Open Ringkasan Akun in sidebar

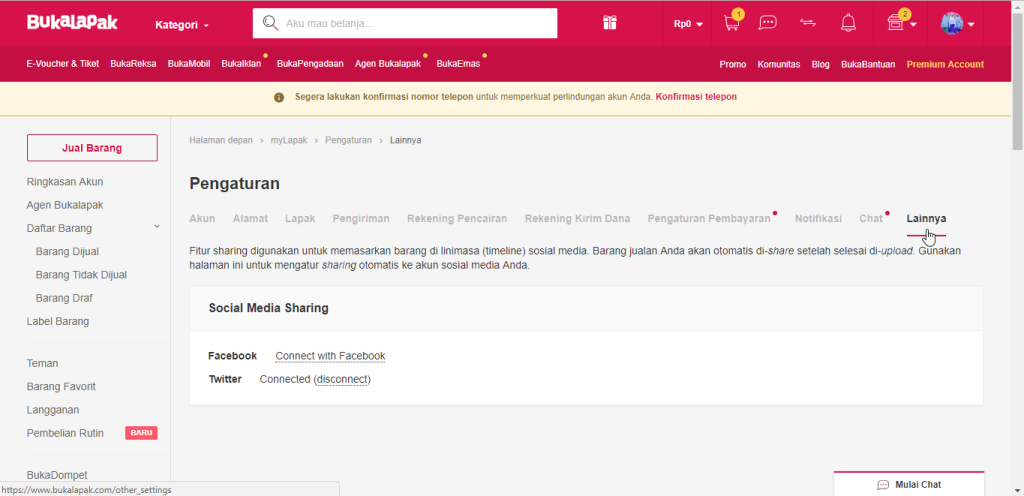point(65,181)
